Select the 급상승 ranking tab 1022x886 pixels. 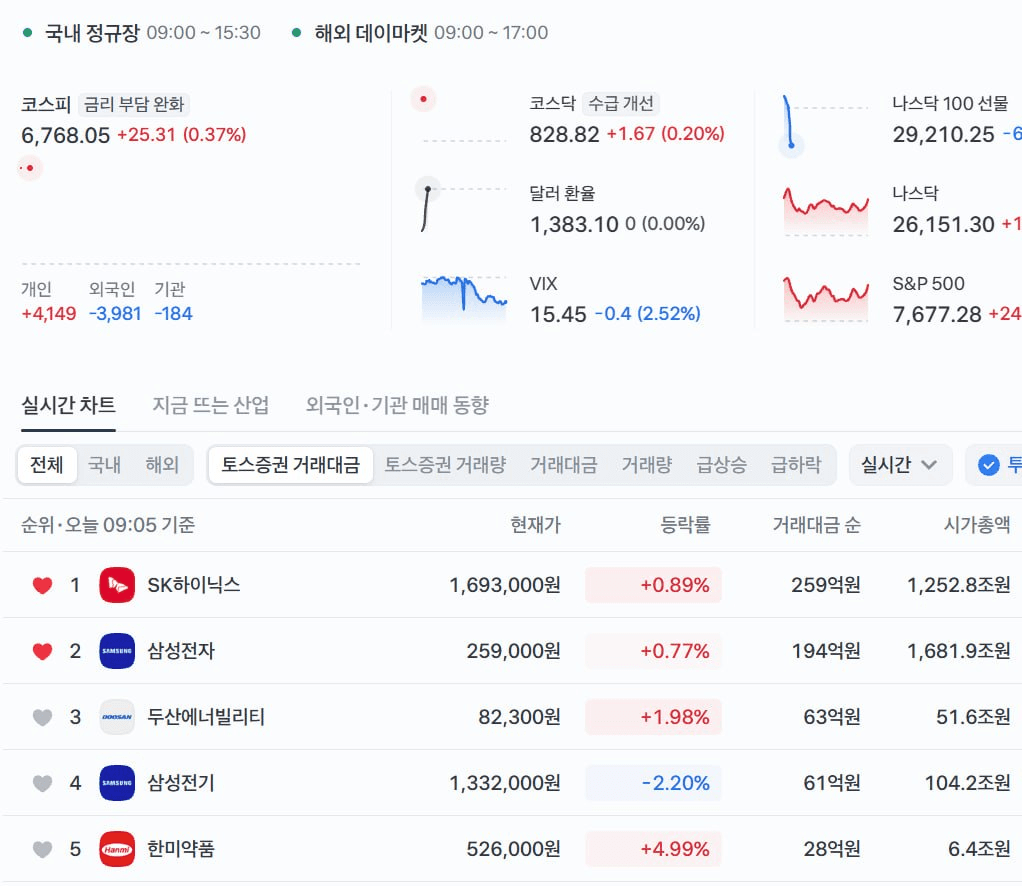click(721, 465)
